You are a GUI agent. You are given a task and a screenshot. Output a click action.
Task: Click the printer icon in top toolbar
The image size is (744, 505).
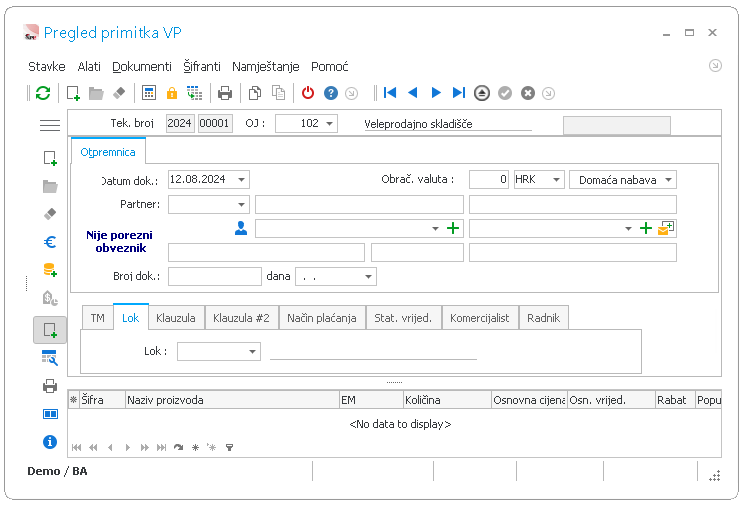[225, 93]
